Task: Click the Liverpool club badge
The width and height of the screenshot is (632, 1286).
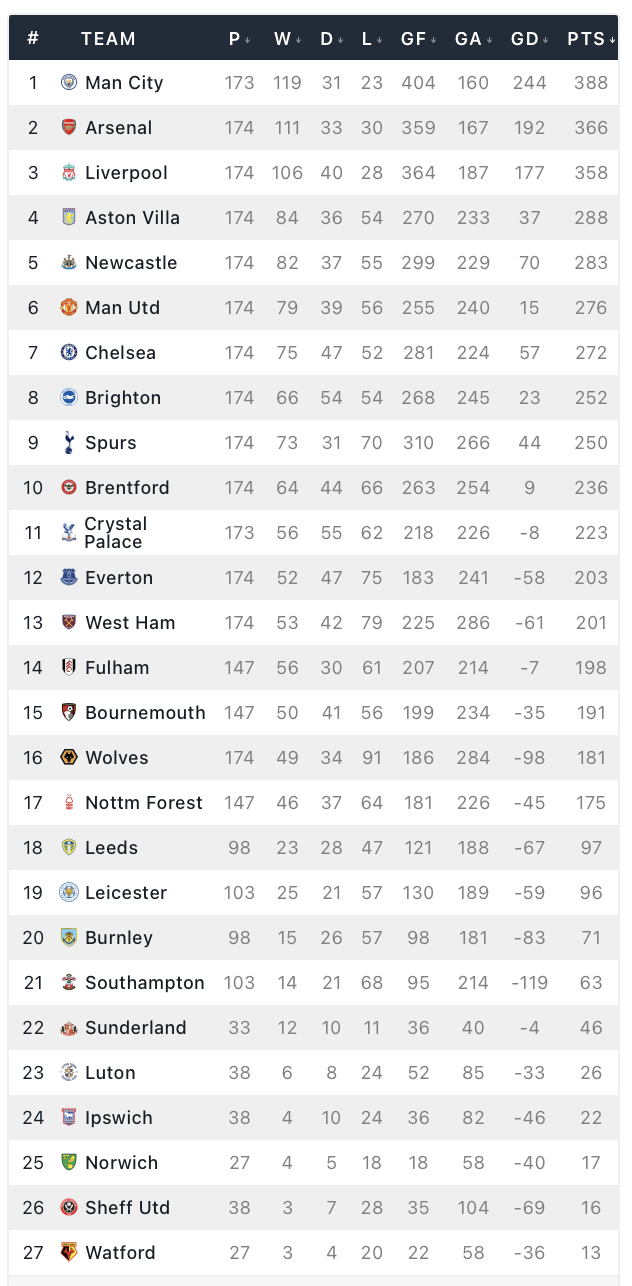Action: [x=69, y=172]
